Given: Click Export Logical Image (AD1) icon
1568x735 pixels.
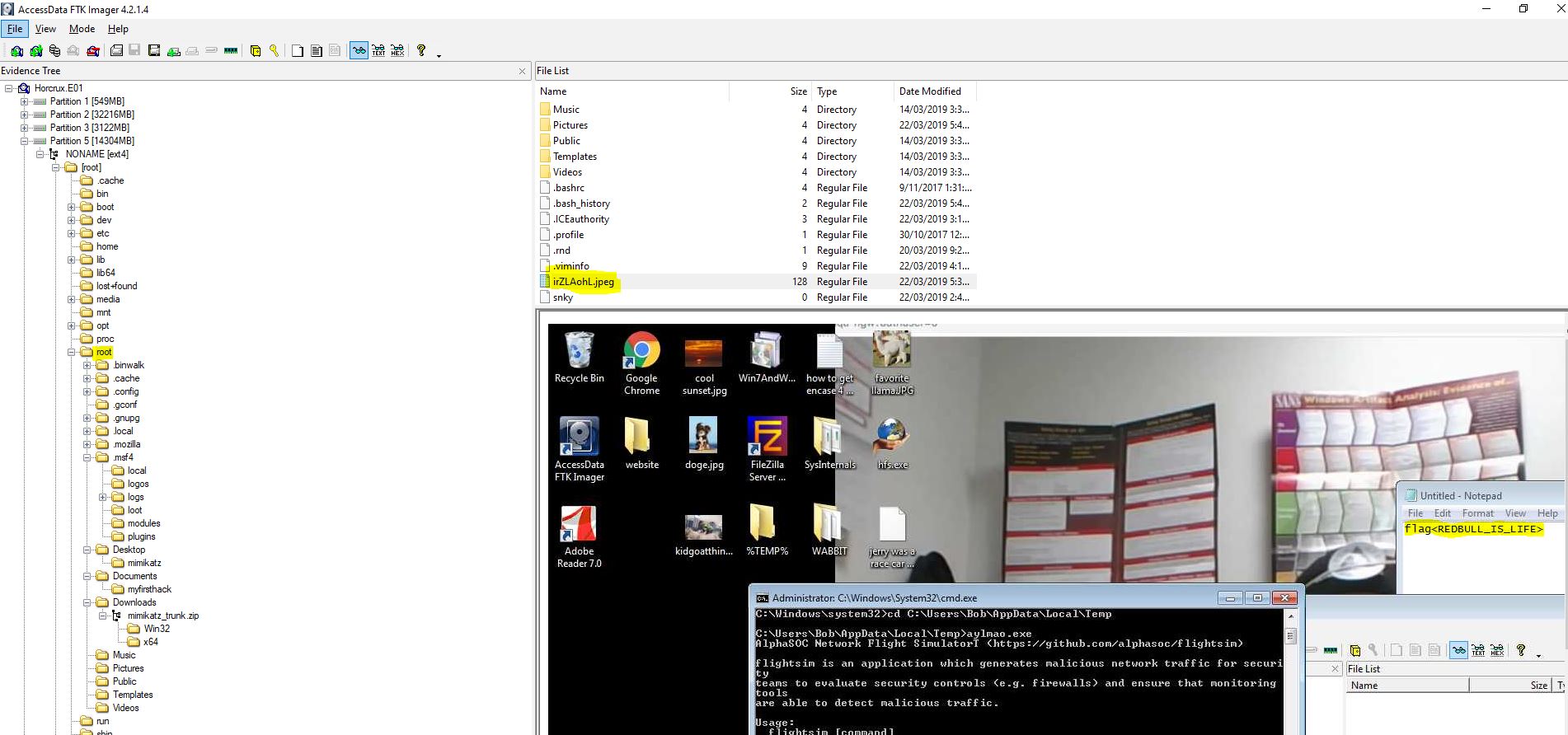Looking at the screenshot, I should [x=154, y=51].
